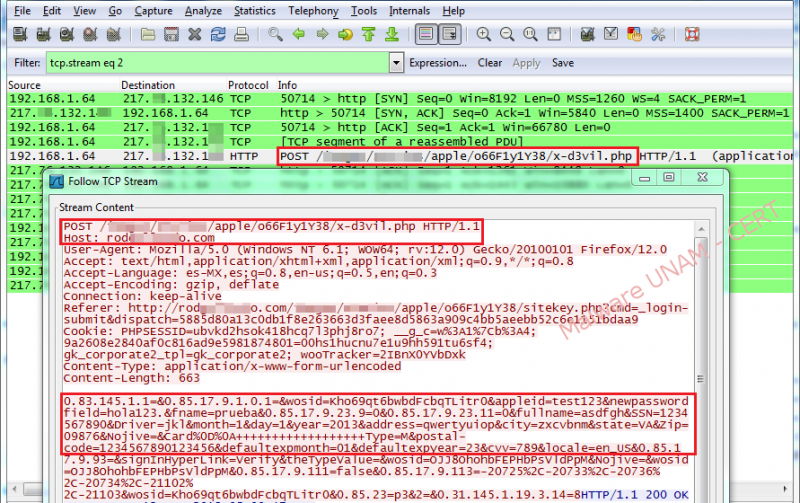Toggle the Colorize packet list button

click(x=426, y=35)
